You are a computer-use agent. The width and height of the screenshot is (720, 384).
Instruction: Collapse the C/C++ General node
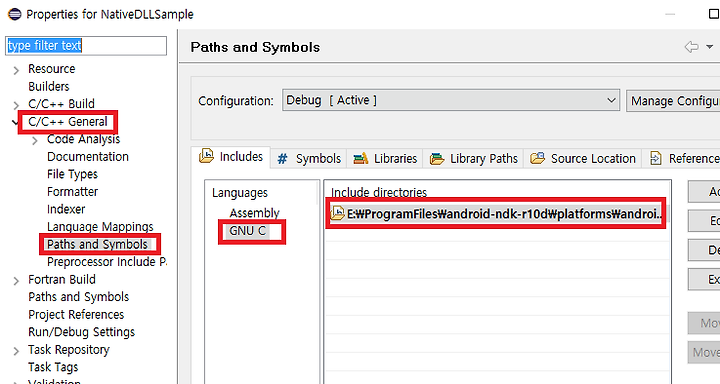(15, 122)
